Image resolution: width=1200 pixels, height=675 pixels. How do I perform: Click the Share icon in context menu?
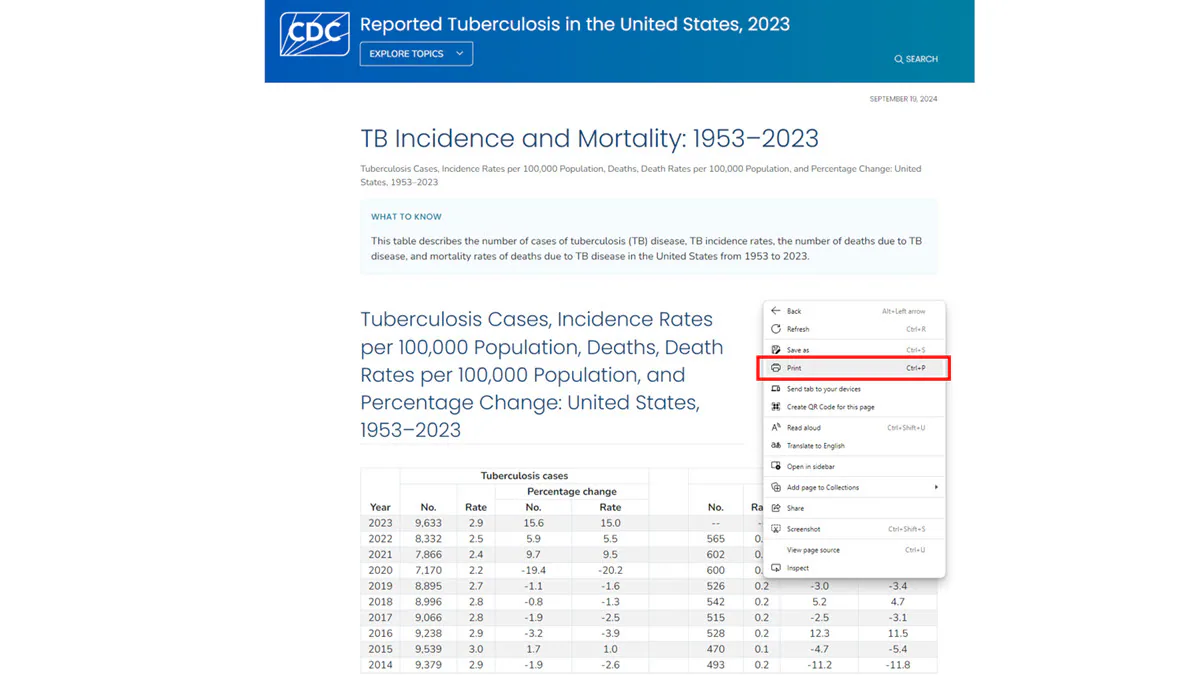click(776, 508)
